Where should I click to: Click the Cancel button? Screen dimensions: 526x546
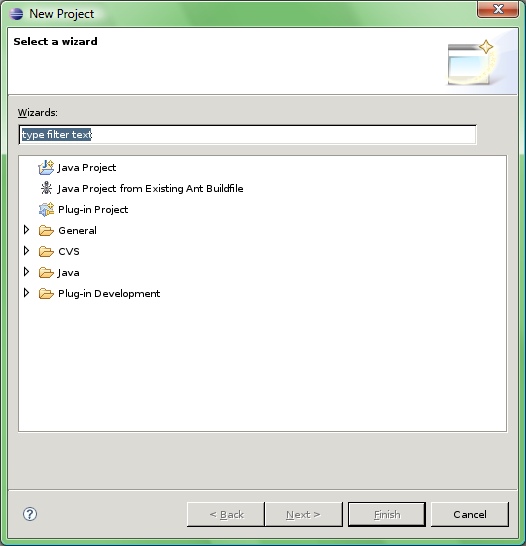(x=470, y=514)
